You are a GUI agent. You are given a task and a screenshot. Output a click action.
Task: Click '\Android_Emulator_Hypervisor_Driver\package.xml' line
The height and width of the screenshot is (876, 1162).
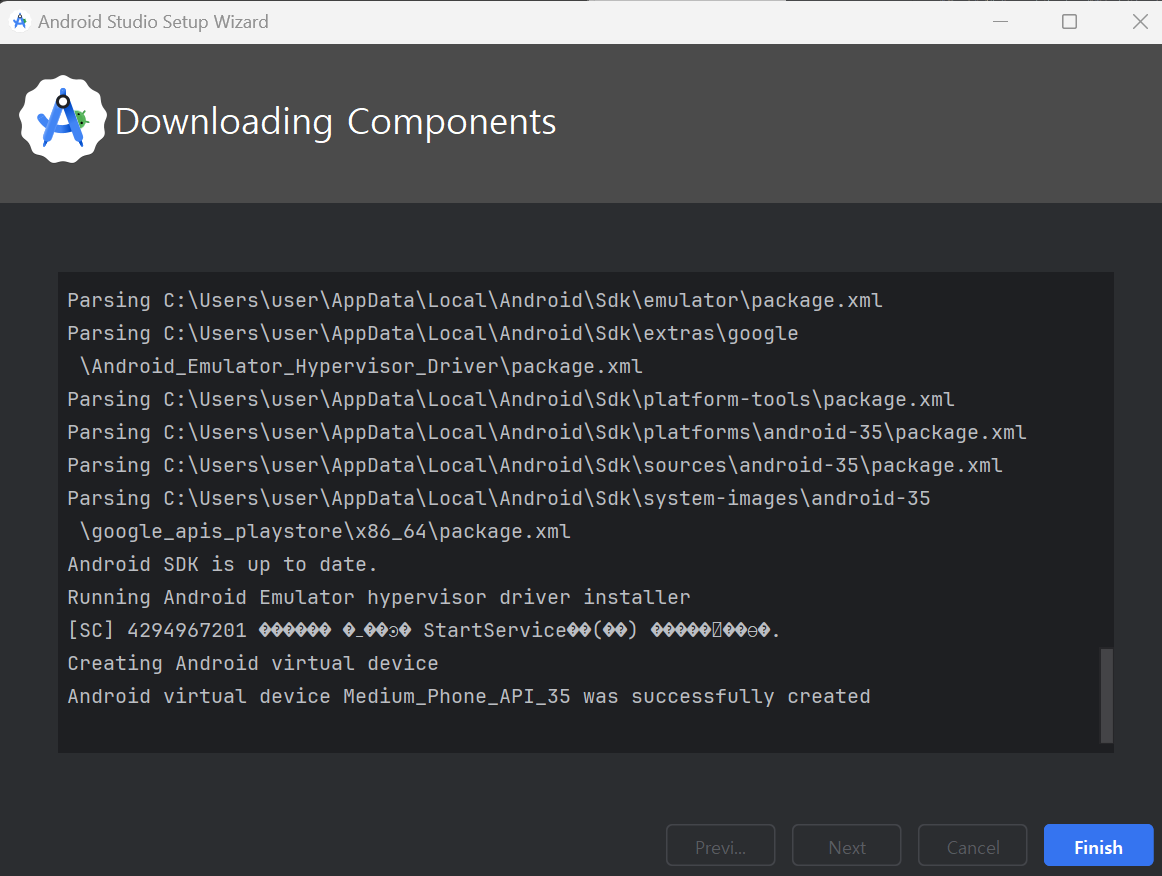361,366
